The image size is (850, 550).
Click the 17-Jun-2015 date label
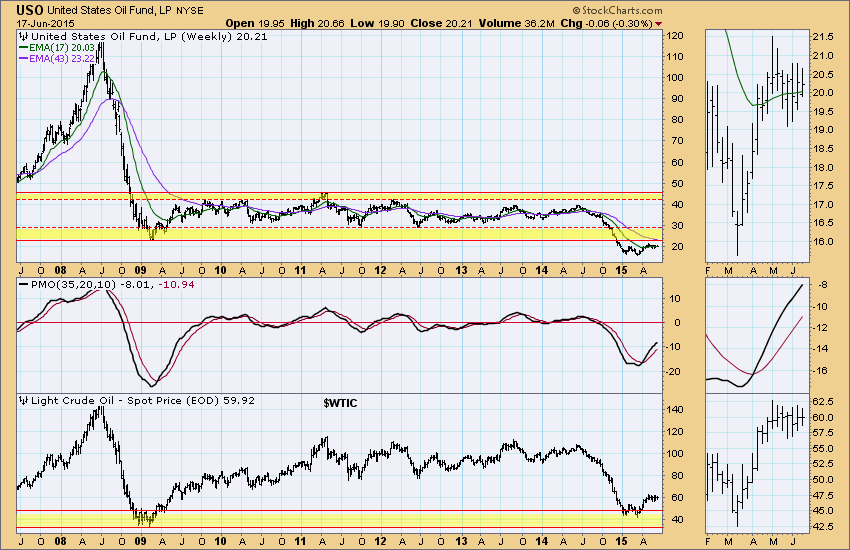click(45, 24)
